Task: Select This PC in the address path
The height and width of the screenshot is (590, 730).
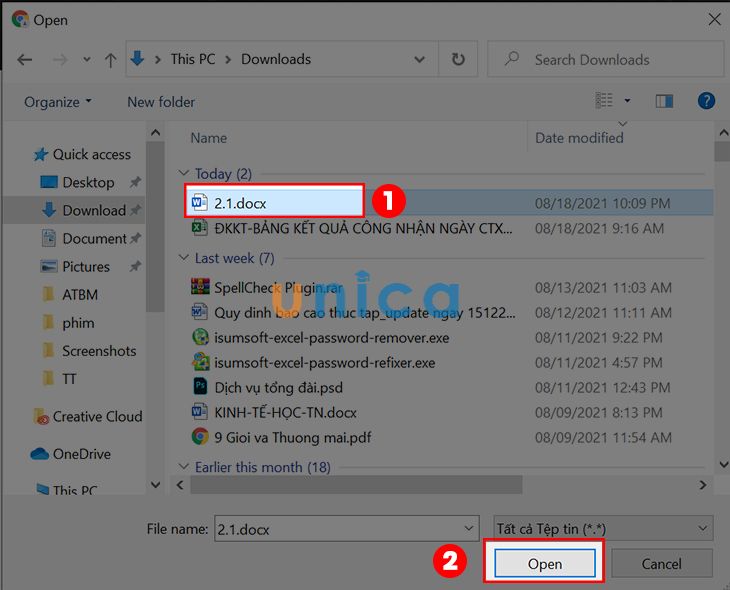Action: [x=193, y=59]
